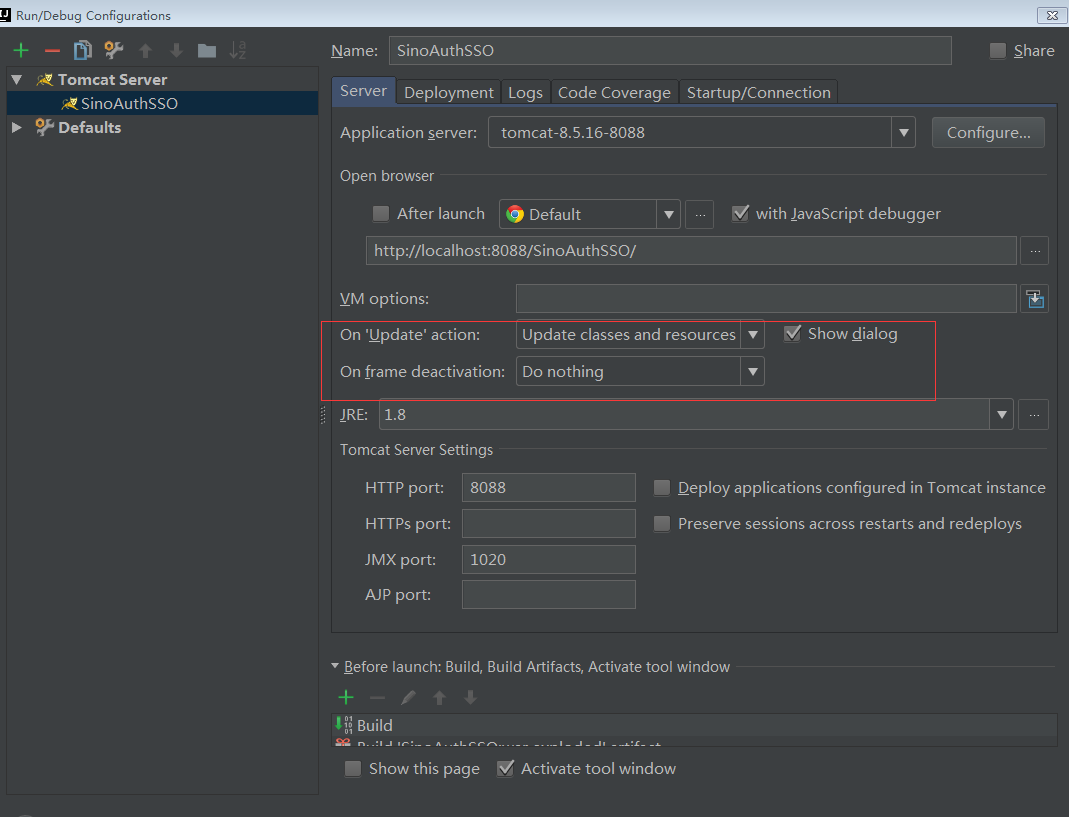Open the Code Coverage tab
1069x817 pixels.
[x=614, y=91]
